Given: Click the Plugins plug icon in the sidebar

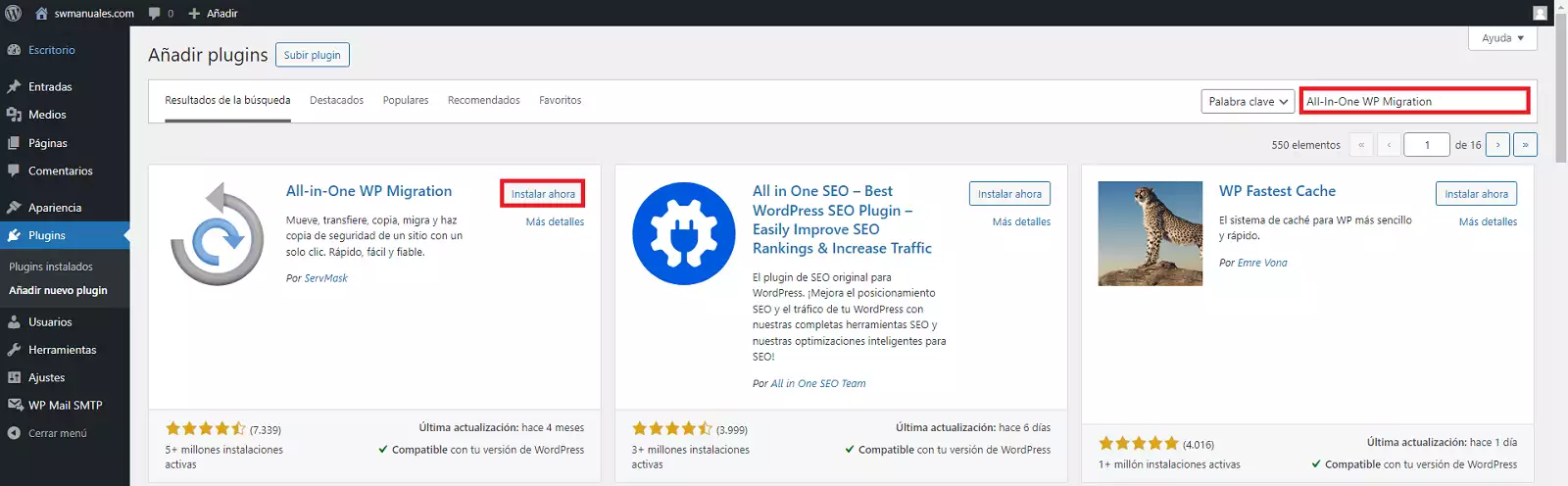Looking at the screenshot, I should click(14, 235).
